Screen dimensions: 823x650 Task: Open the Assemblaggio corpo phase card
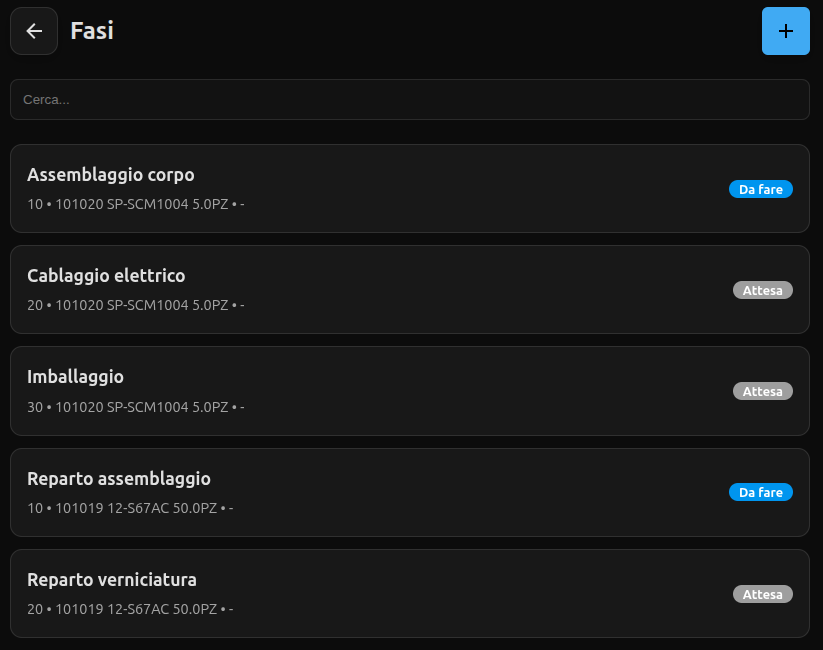(409, 189)
